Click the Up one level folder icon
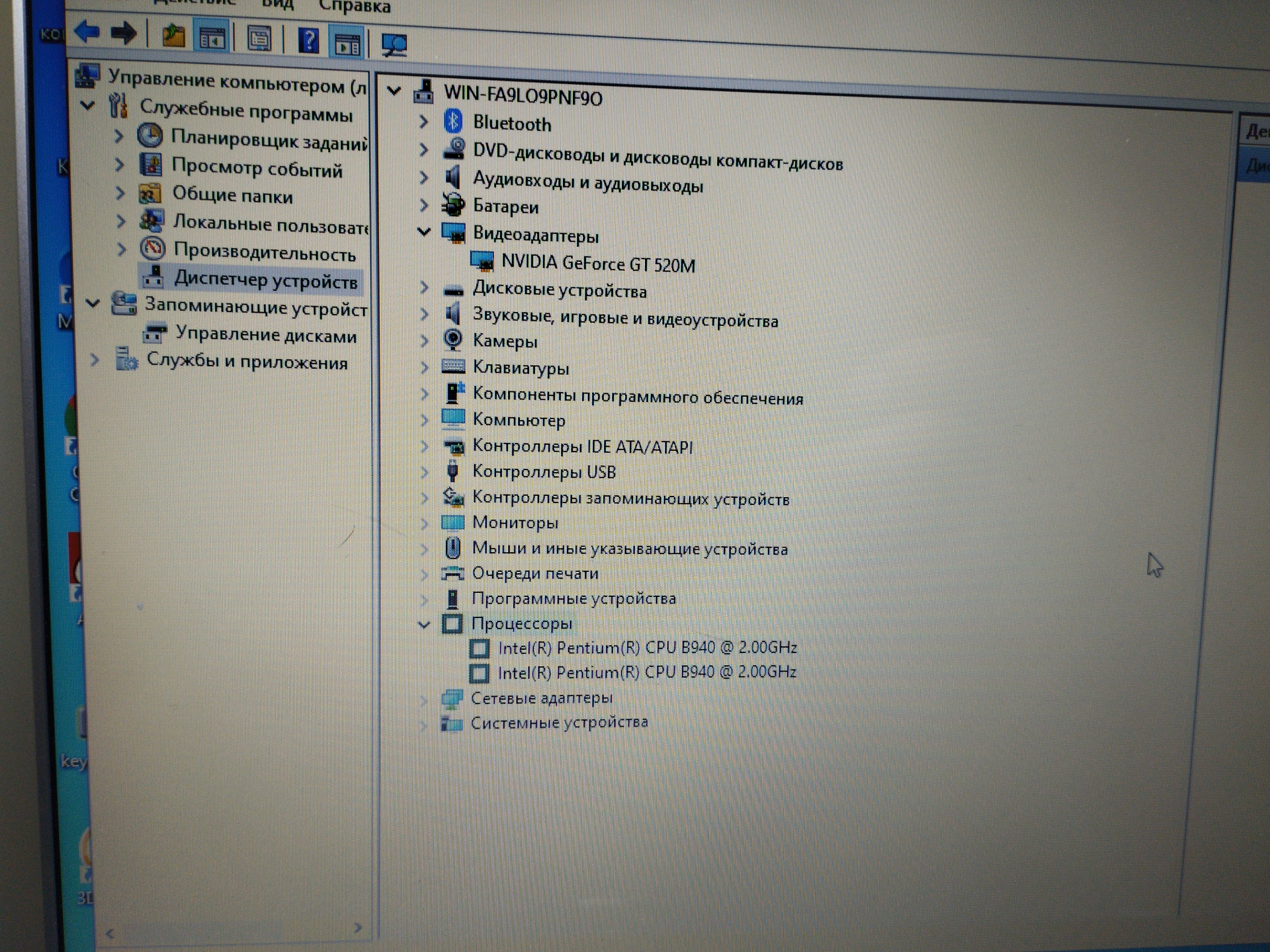 pyautogui.click(x=173, y=36)
